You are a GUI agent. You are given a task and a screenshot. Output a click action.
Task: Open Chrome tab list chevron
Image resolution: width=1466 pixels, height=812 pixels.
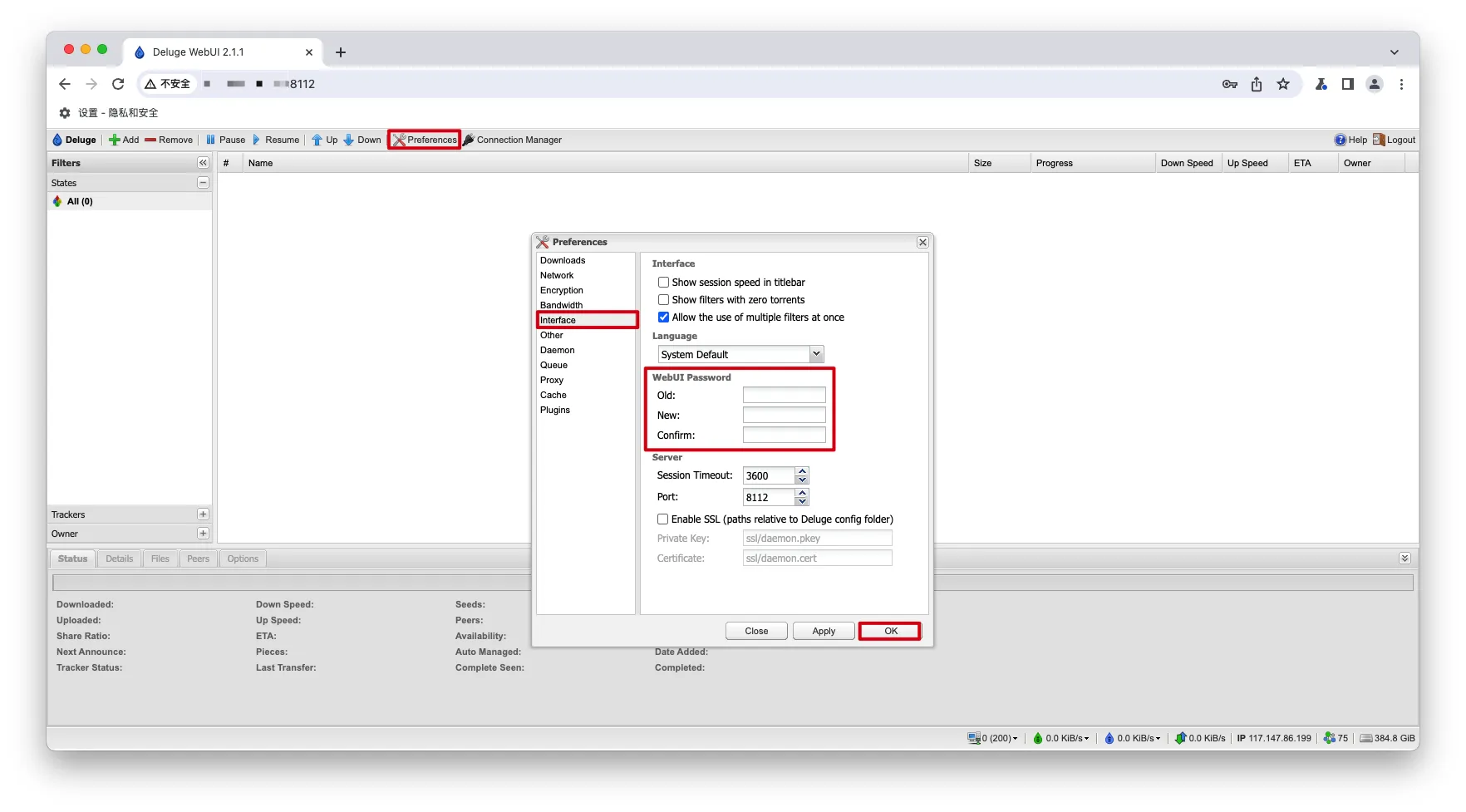click(x=1395, y=52)
